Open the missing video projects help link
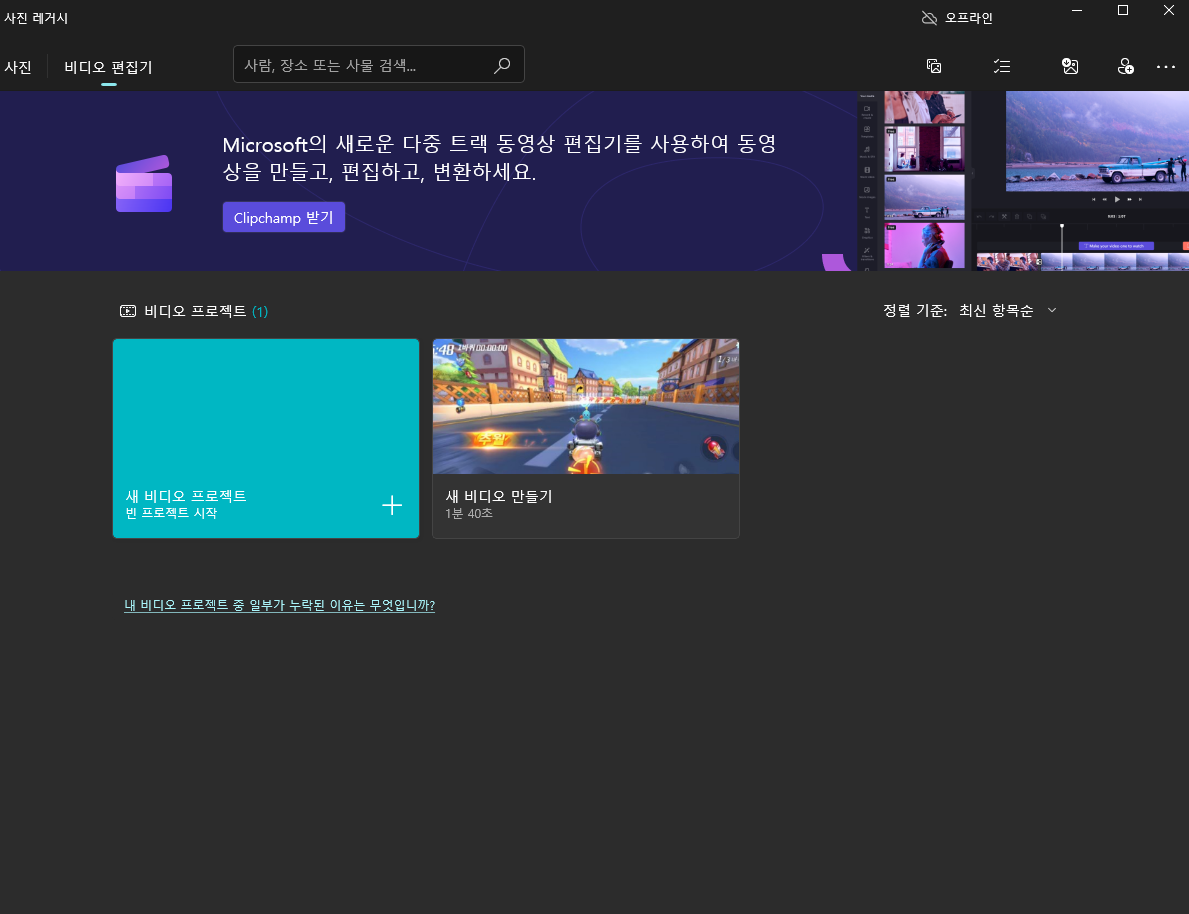The height and width of the screenshot is (914, 1189). tap(280, 605)
